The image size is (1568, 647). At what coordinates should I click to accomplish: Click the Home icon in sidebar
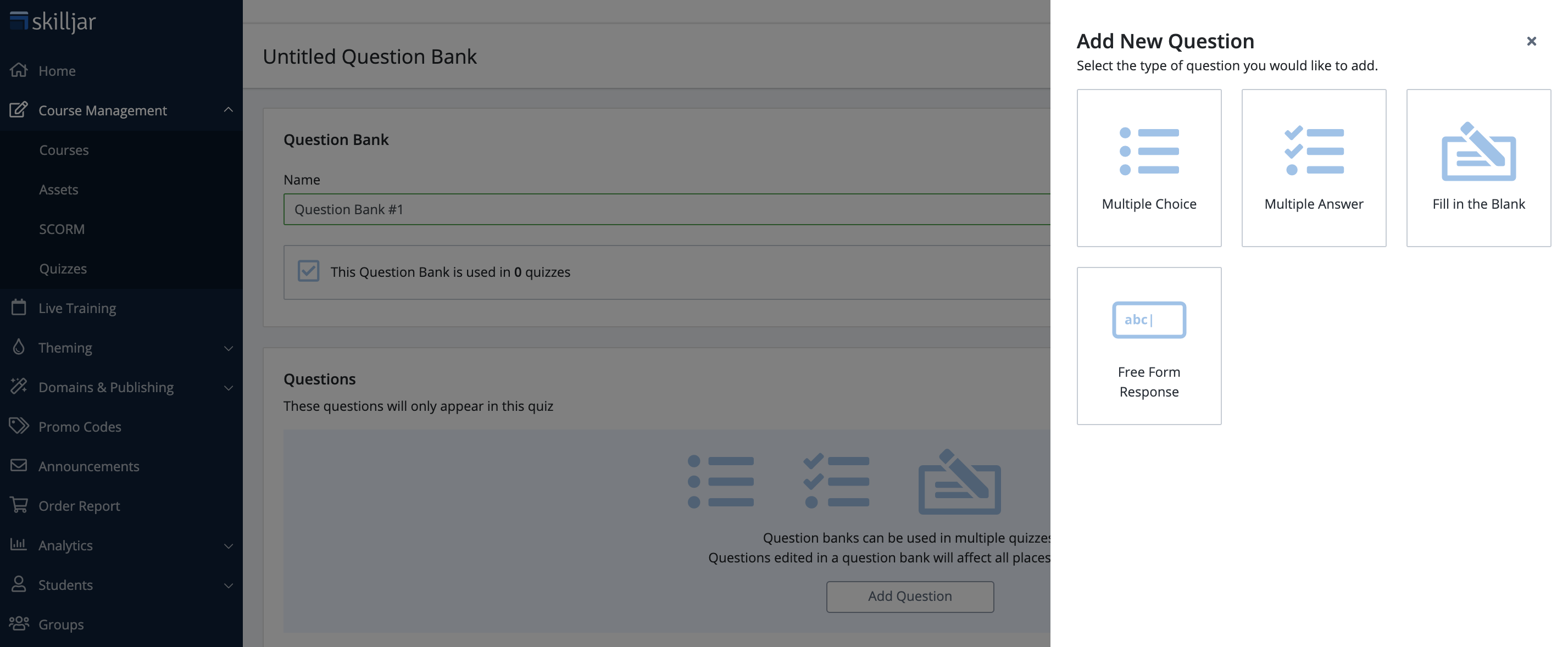point(19,71)
